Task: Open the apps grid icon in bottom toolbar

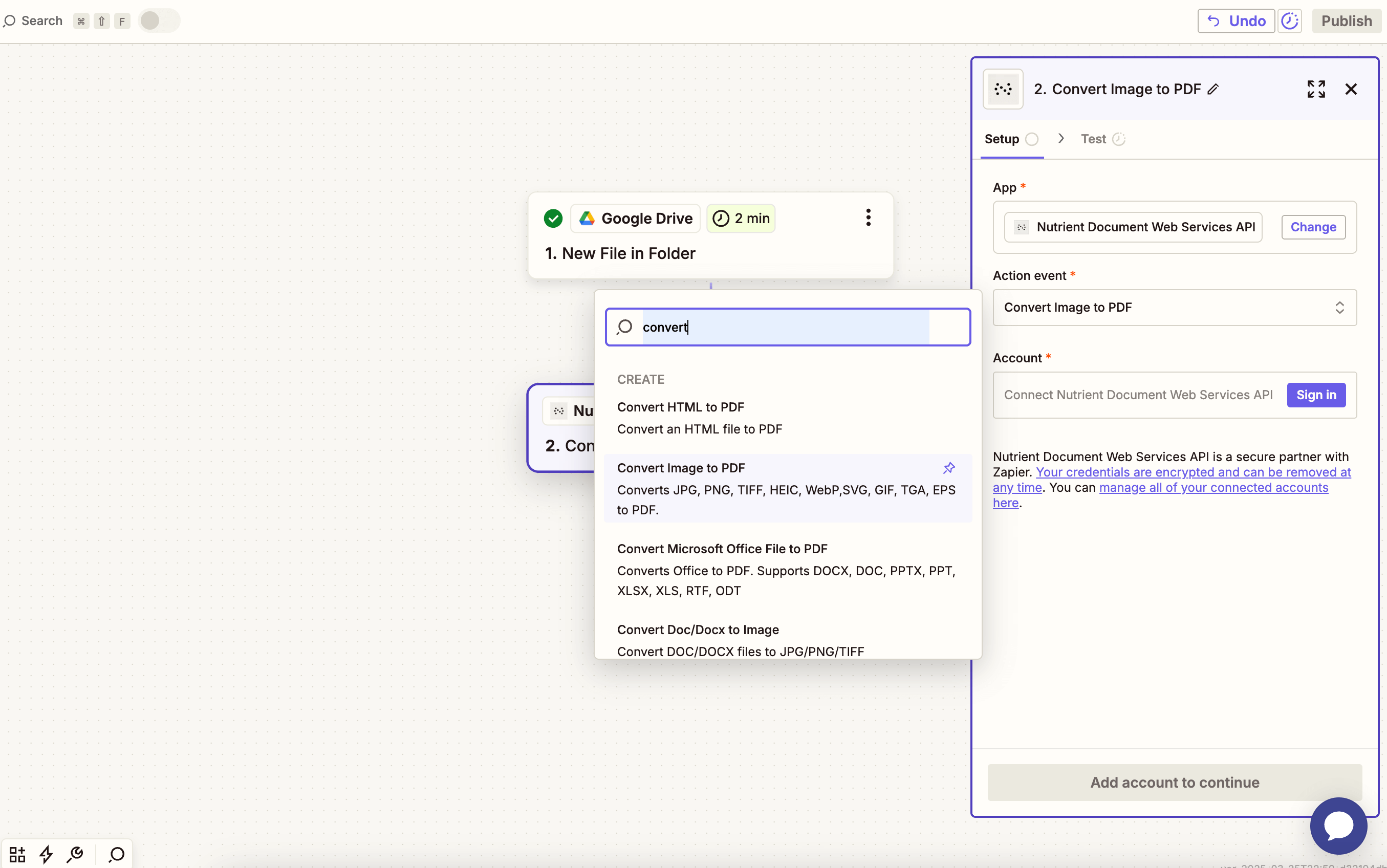Action: click(x=17, y=854)
